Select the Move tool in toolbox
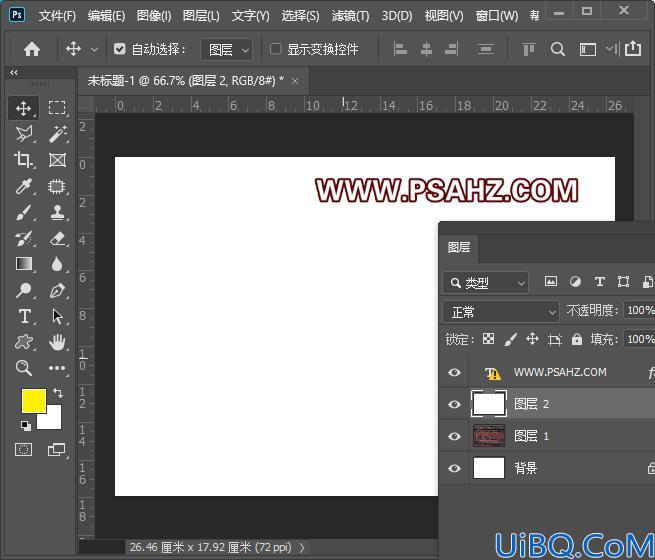The image size is (655, 560). click(x=23, y=108)
